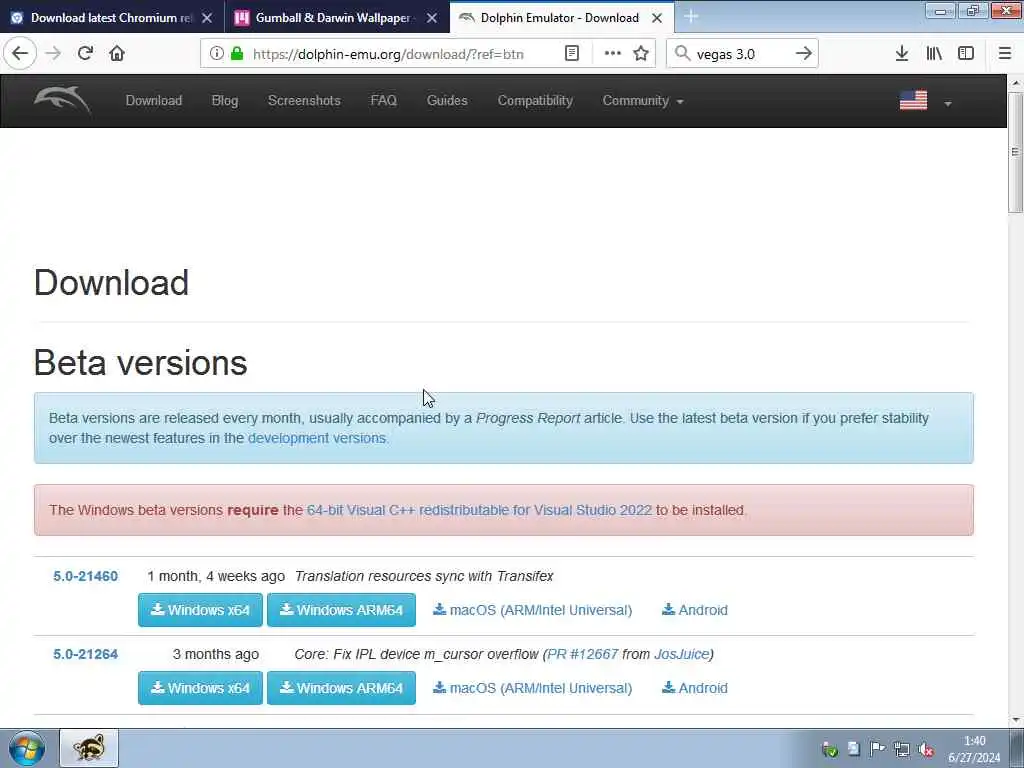Open Compatibility in site navigation
Screen dimensions: 1024x768
(535, 101)
